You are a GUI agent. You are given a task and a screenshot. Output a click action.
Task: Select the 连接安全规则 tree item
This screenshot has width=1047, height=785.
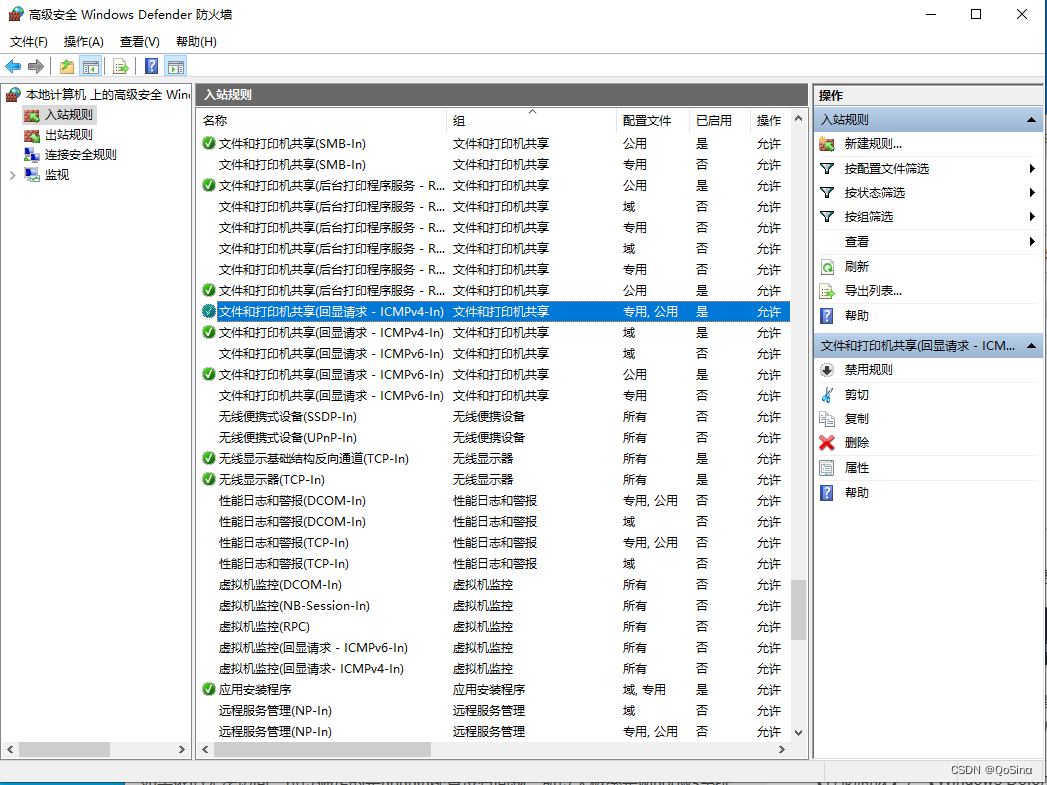coord(80,155)
